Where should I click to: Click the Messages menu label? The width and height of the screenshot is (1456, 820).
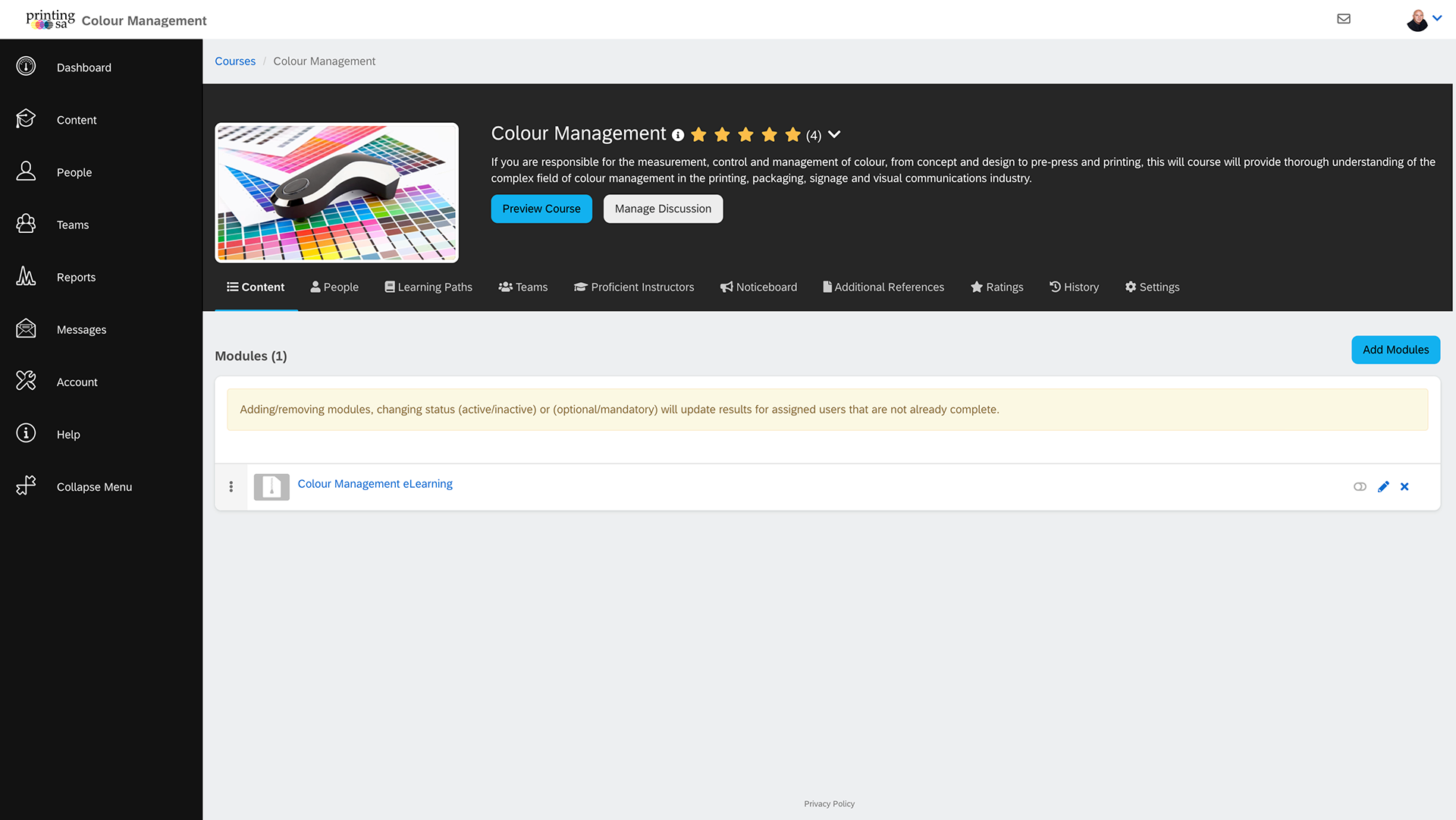81,330
